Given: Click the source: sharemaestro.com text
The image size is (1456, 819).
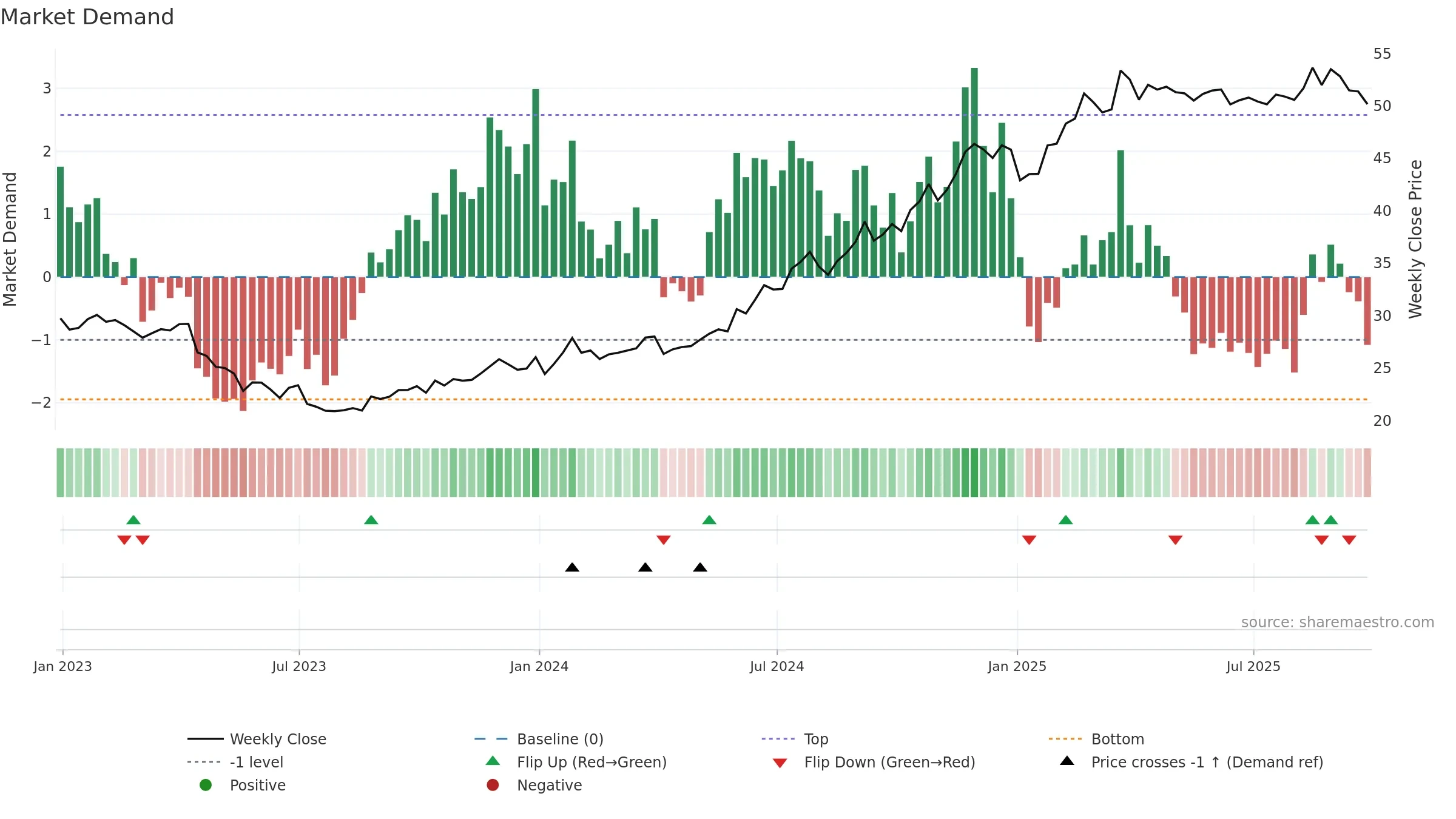Looking at the screenshot, I should point(1338,622).
